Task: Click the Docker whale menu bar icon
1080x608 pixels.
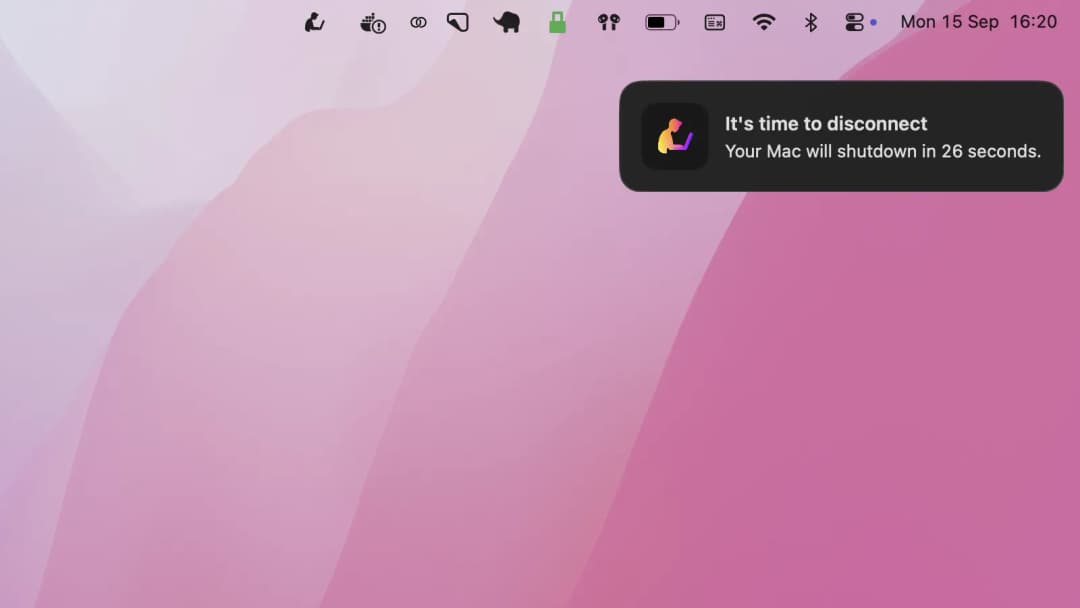Action: coord(372,22)
